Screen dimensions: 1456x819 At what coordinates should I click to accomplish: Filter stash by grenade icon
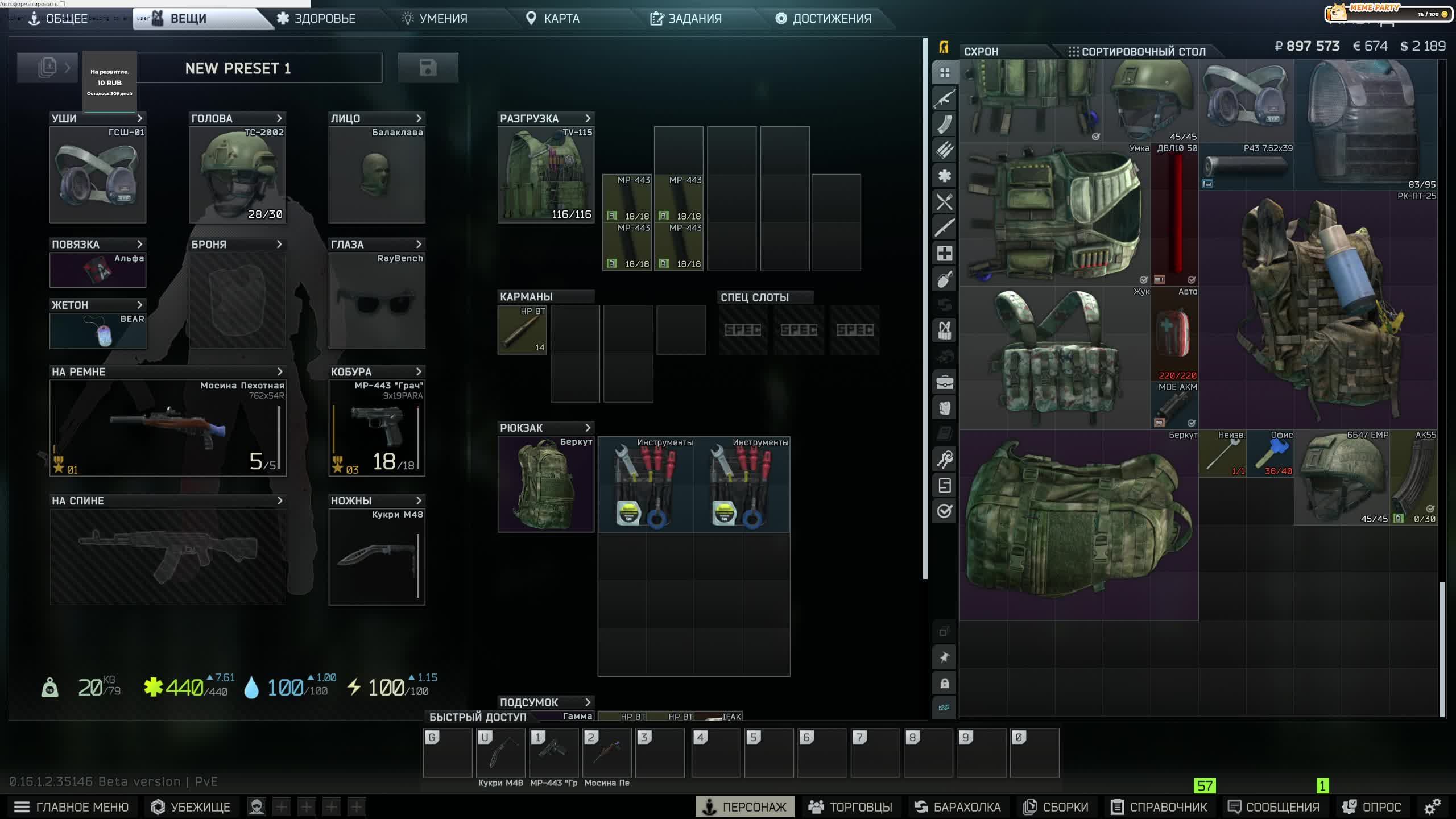[944, 279]
